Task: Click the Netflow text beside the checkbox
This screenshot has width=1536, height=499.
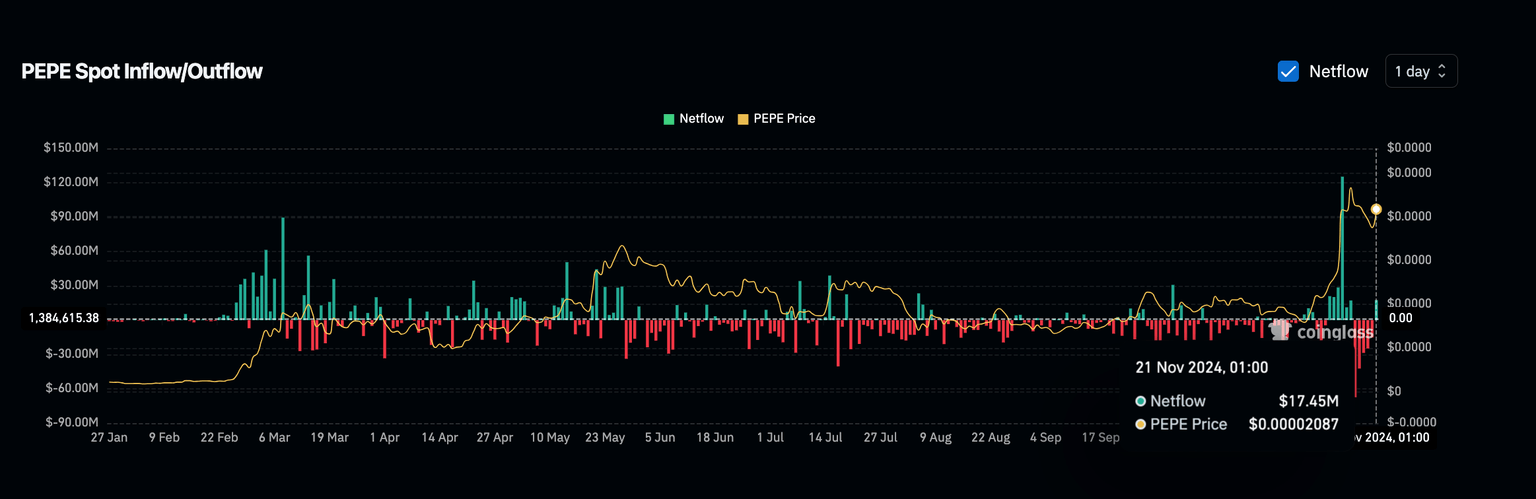Action: [x=1338, y=71]
